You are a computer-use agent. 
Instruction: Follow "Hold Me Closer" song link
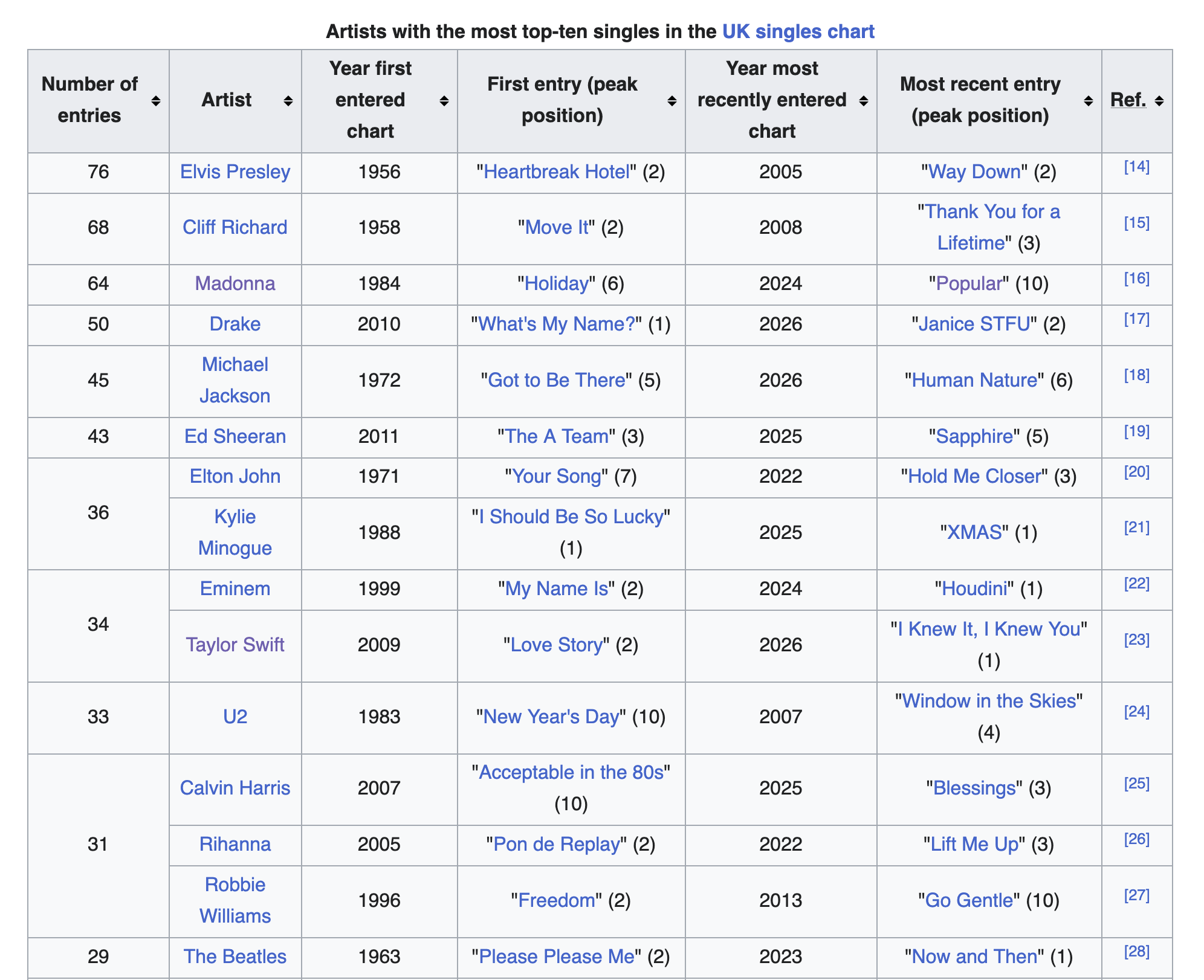[974, 477]
